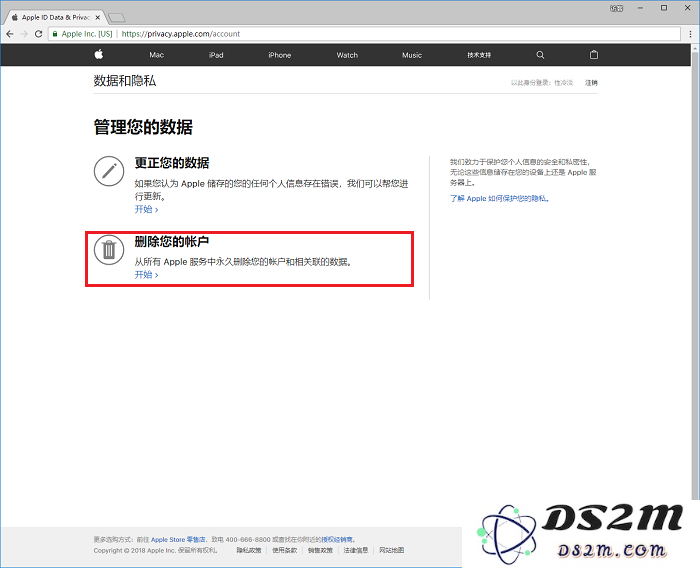Click 开始 link under 更正您的数据
This screenshot has width=700, height=568.
tap(146, 209)
